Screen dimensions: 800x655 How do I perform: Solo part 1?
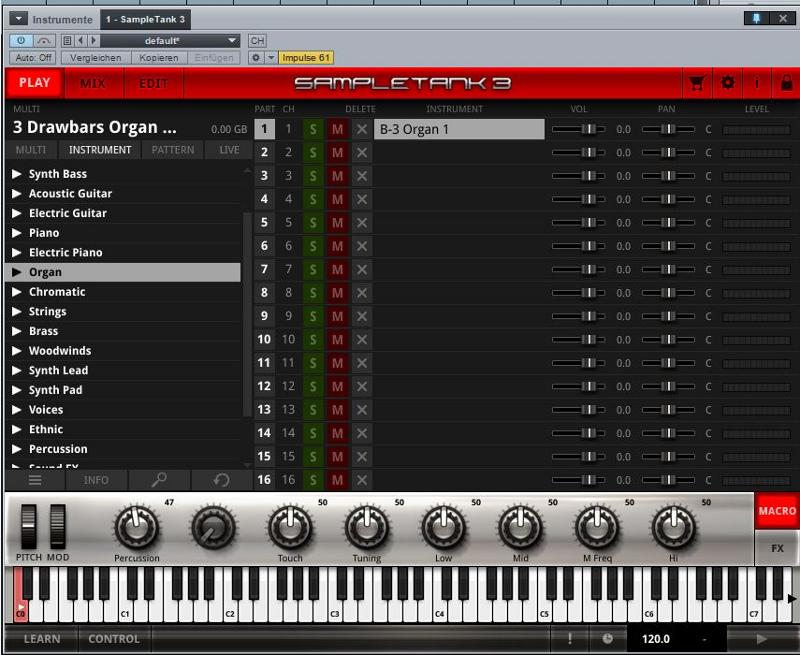pyautogui.click(x=313, y=130)
